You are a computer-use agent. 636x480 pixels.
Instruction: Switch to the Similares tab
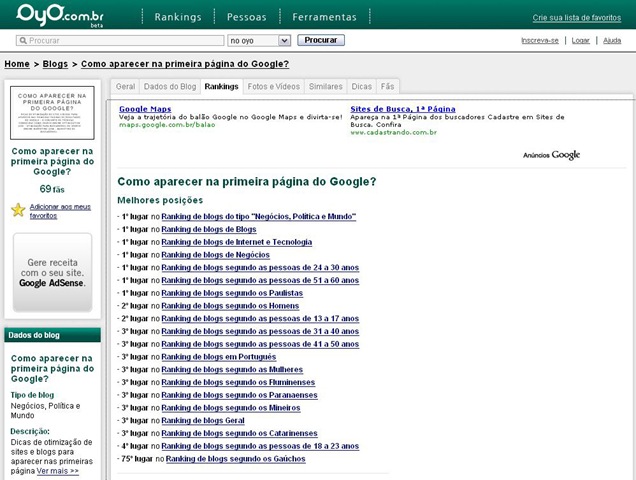326,86
